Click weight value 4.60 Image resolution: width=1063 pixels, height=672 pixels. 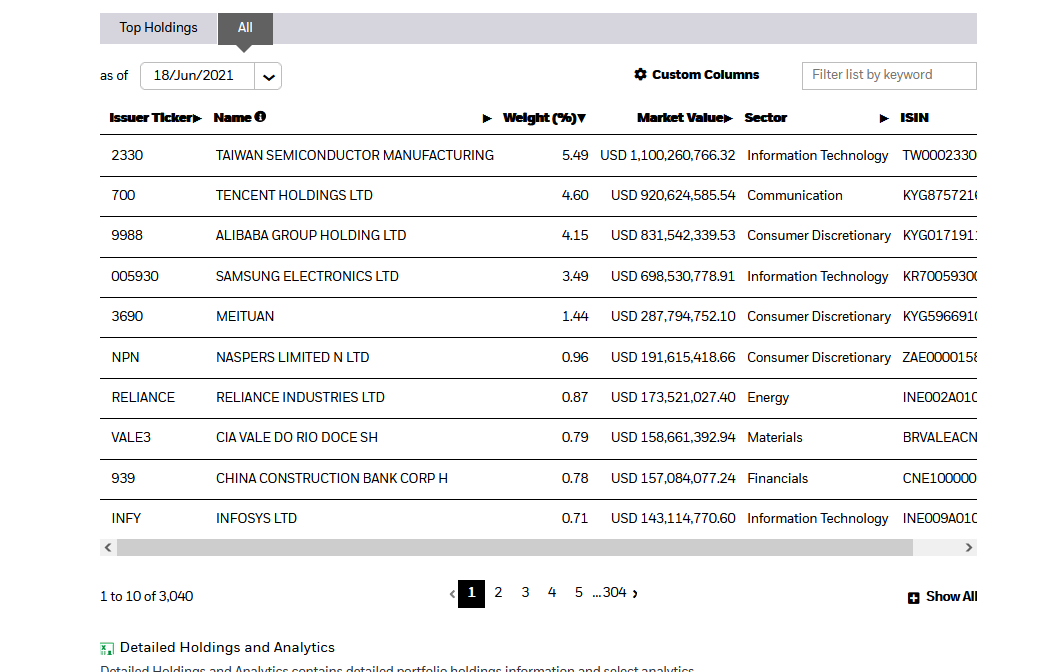[575, 195]
